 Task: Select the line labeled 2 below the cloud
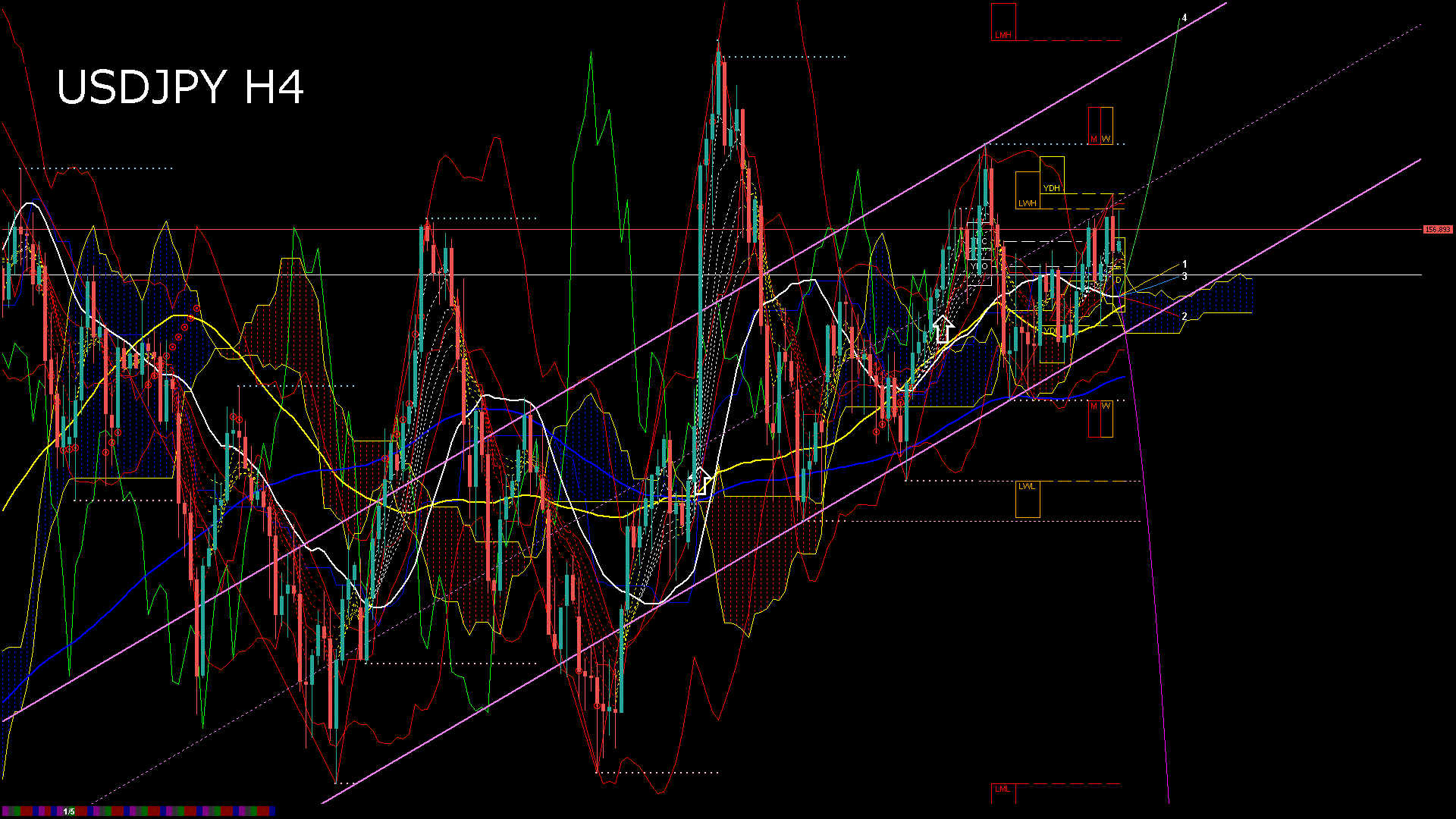[x=1184, y=315]
